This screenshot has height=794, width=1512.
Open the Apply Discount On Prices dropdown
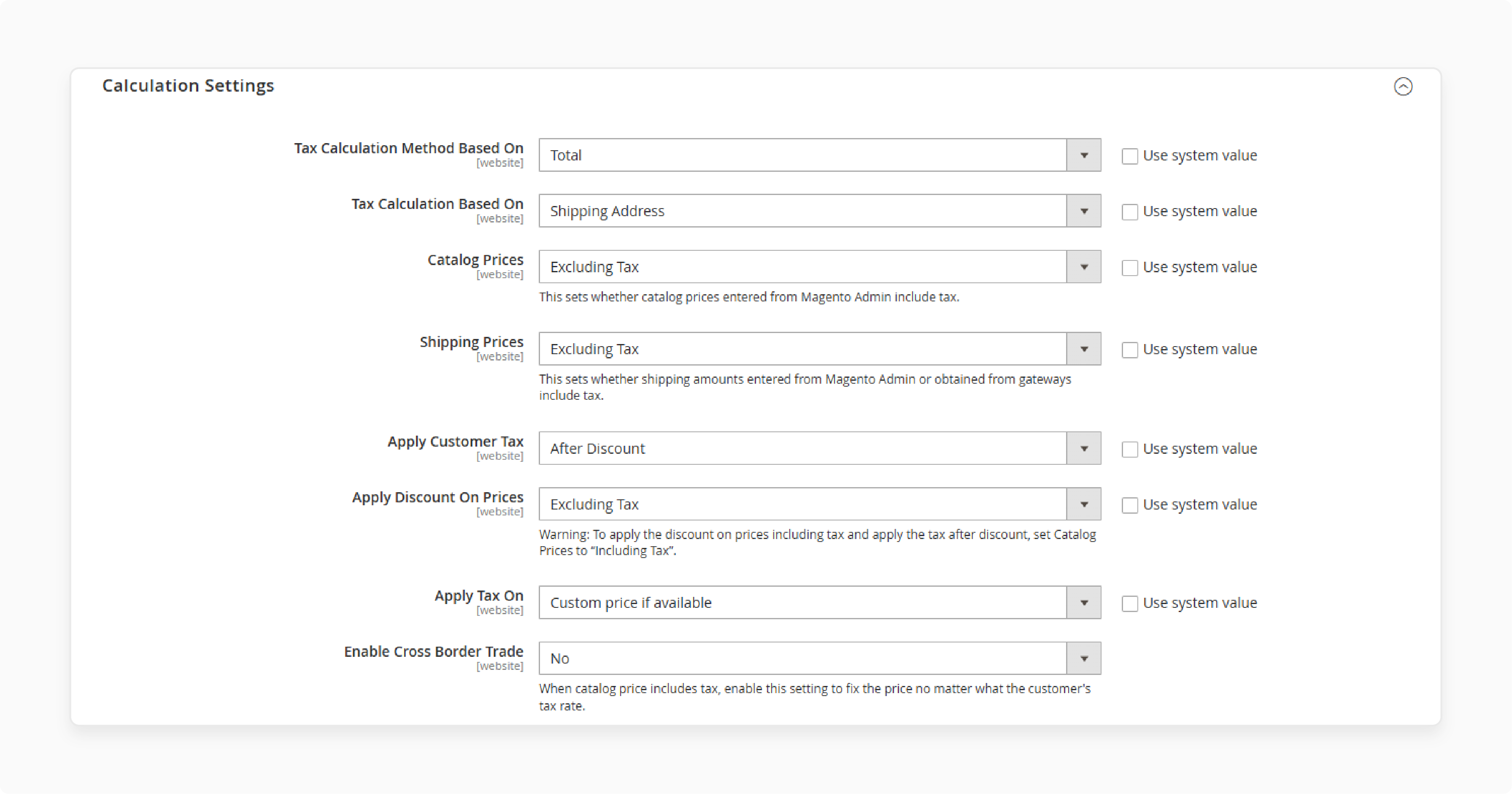(819, 504)
